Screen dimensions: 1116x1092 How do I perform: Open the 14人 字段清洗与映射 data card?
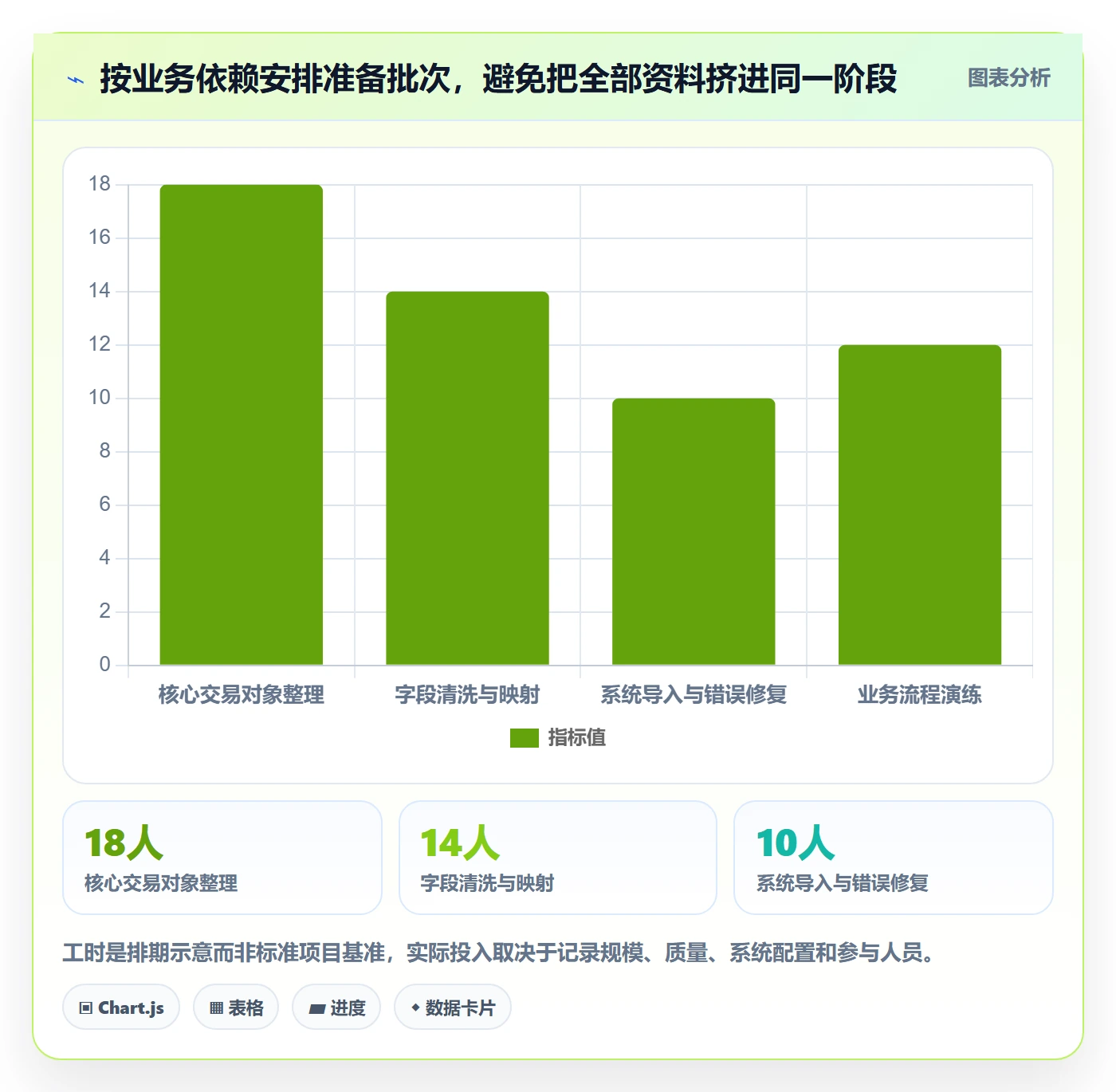tap(558, 858)
